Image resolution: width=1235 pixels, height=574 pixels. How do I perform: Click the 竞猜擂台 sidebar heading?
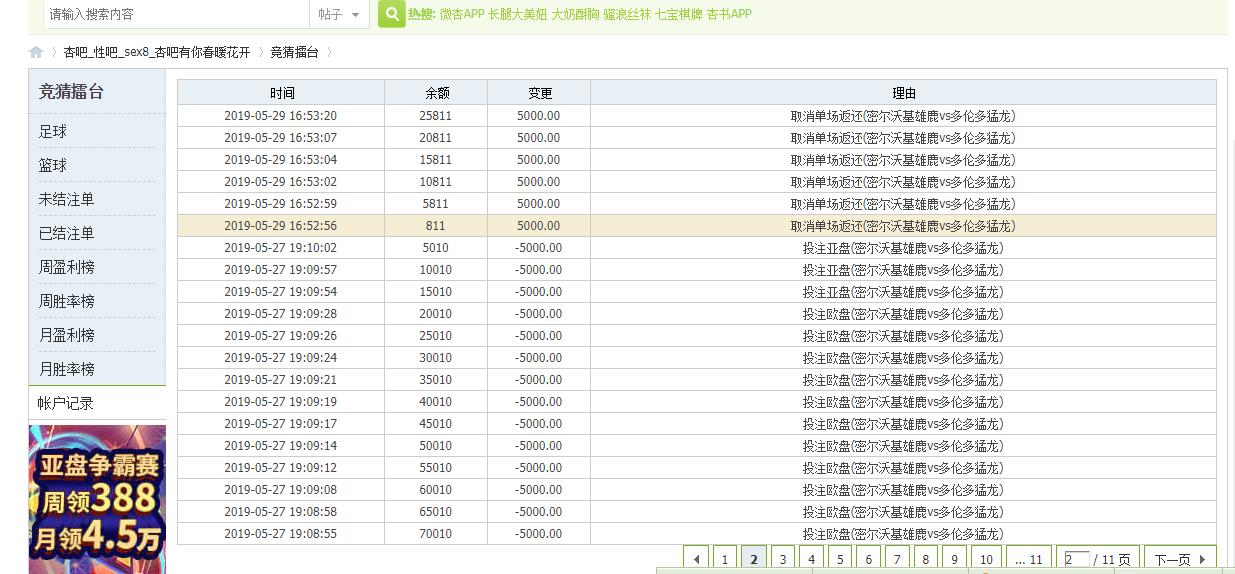71,91
